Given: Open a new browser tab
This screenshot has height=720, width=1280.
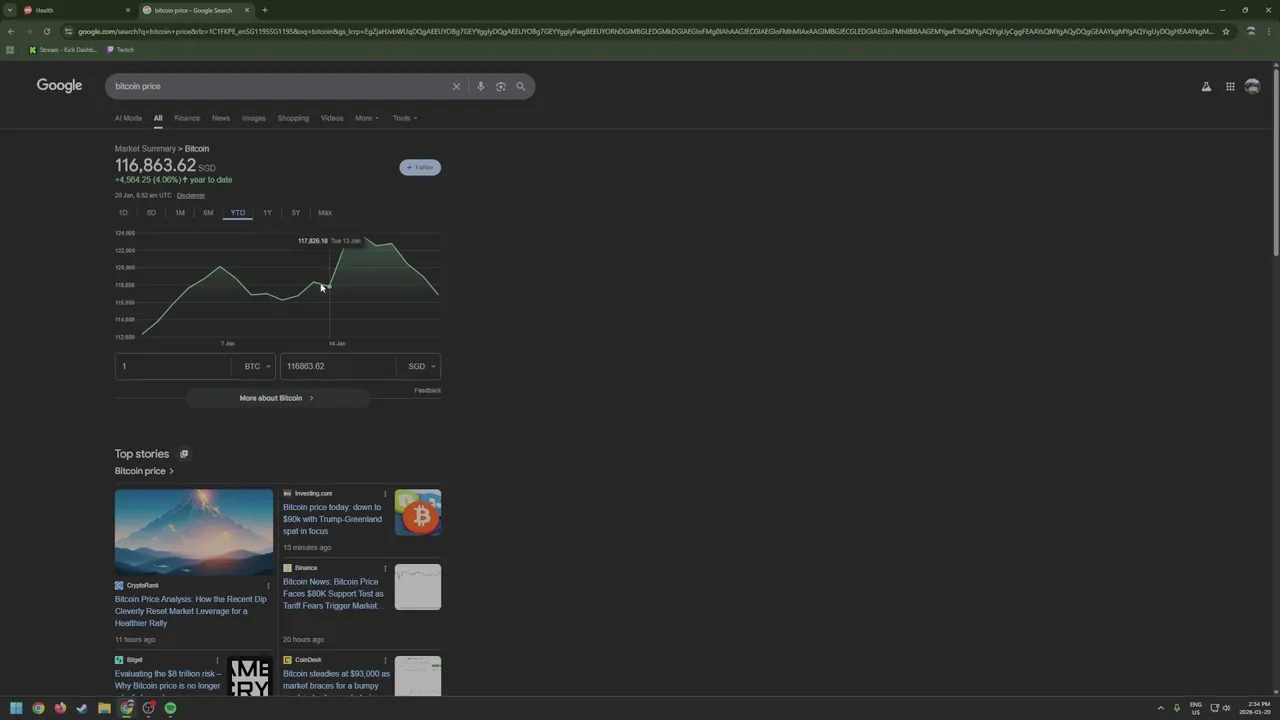Looking at the screenshot, I should (x=265, y=10).
